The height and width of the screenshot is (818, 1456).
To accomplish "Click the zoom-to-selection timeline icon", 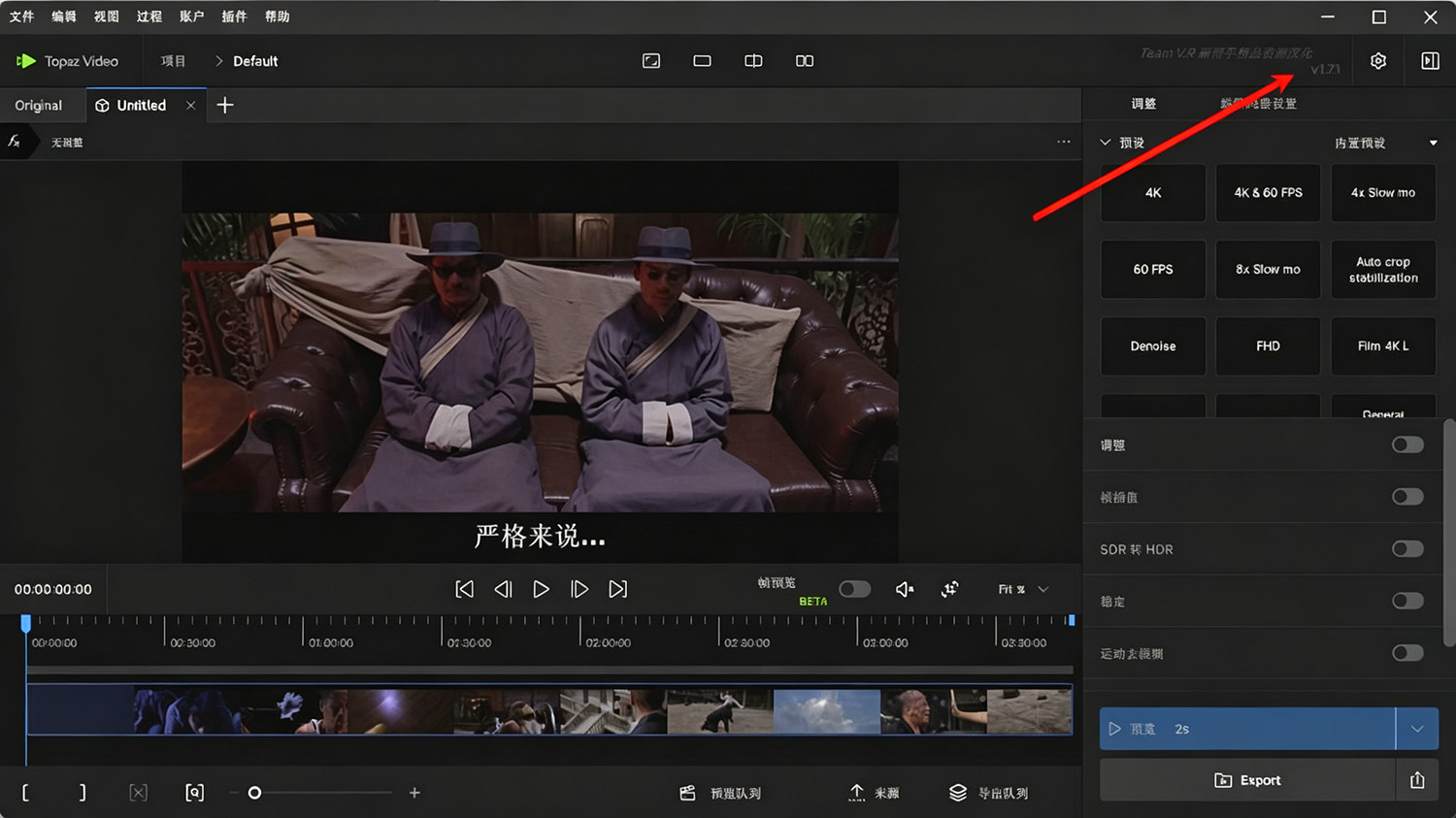I will tap(195, 793).
